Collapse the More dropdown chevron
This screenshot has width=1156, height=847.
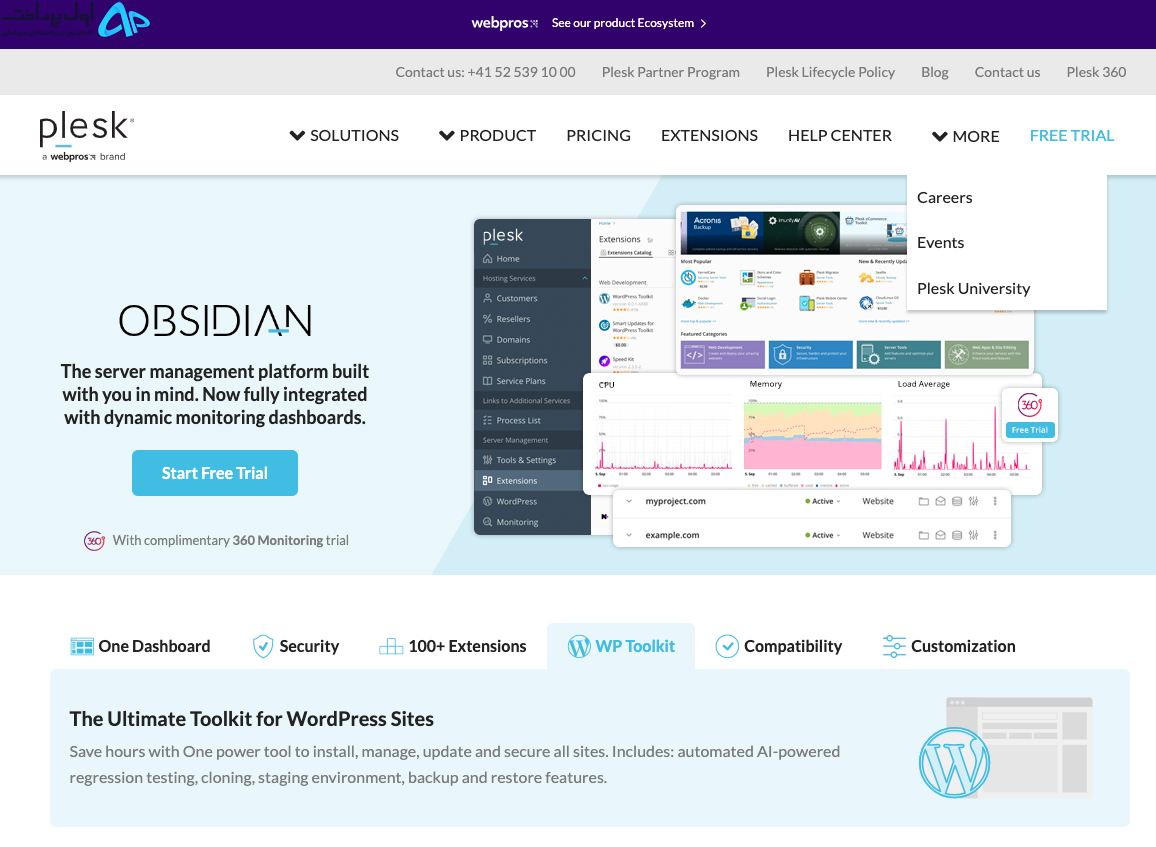(939, 136)
